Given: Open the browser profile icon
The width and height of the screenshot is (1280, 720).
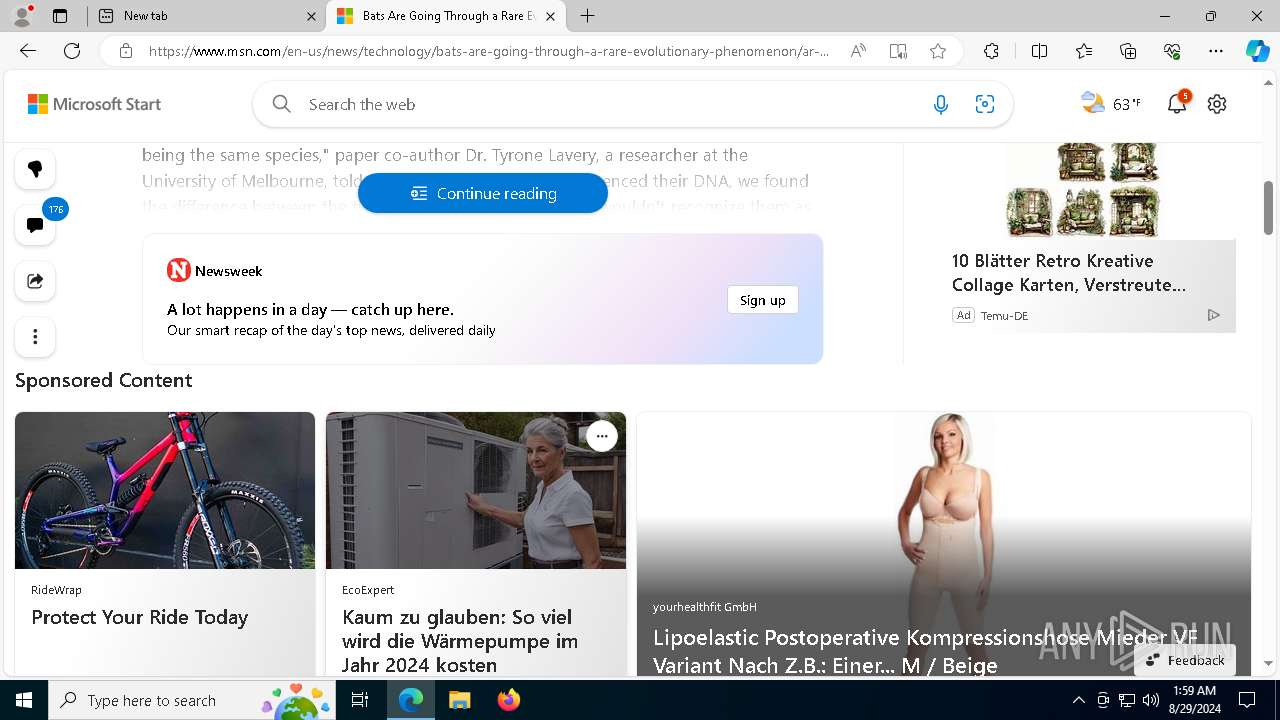Looking at the screenshot, I should coord(22,16).
